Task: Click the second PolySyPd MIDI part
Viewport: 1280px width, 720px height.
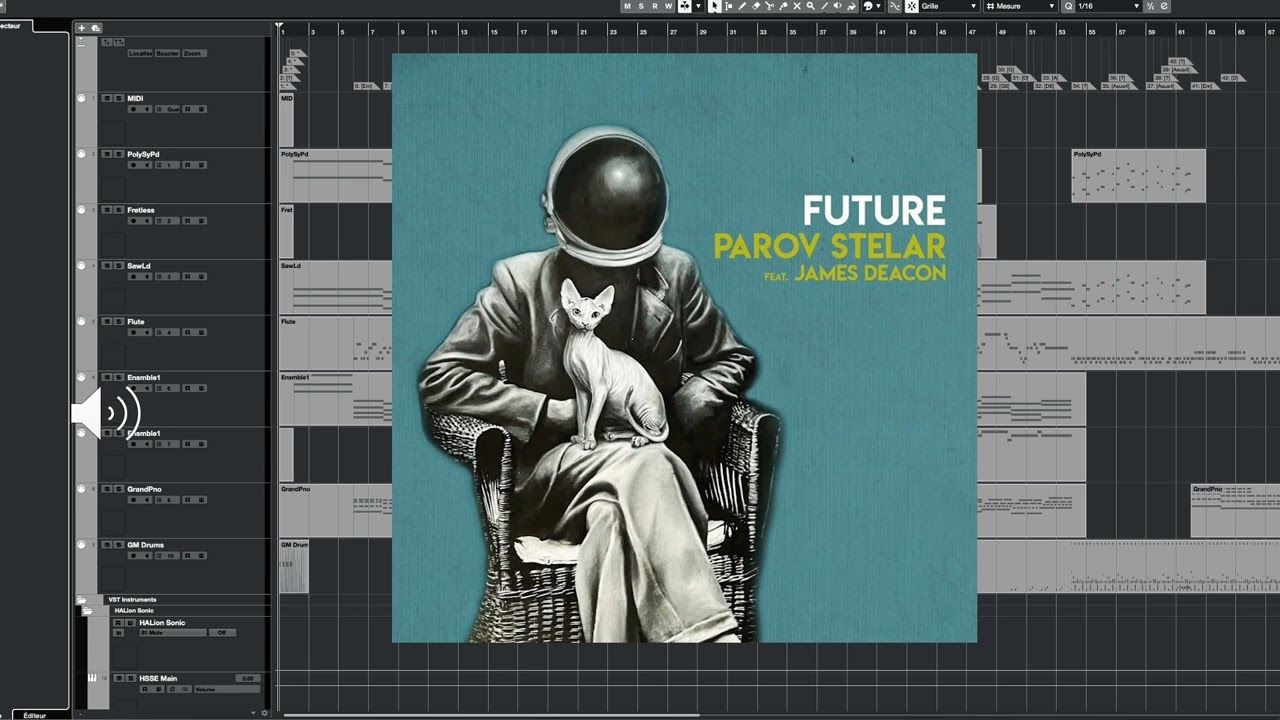Action: (1138, 175)
